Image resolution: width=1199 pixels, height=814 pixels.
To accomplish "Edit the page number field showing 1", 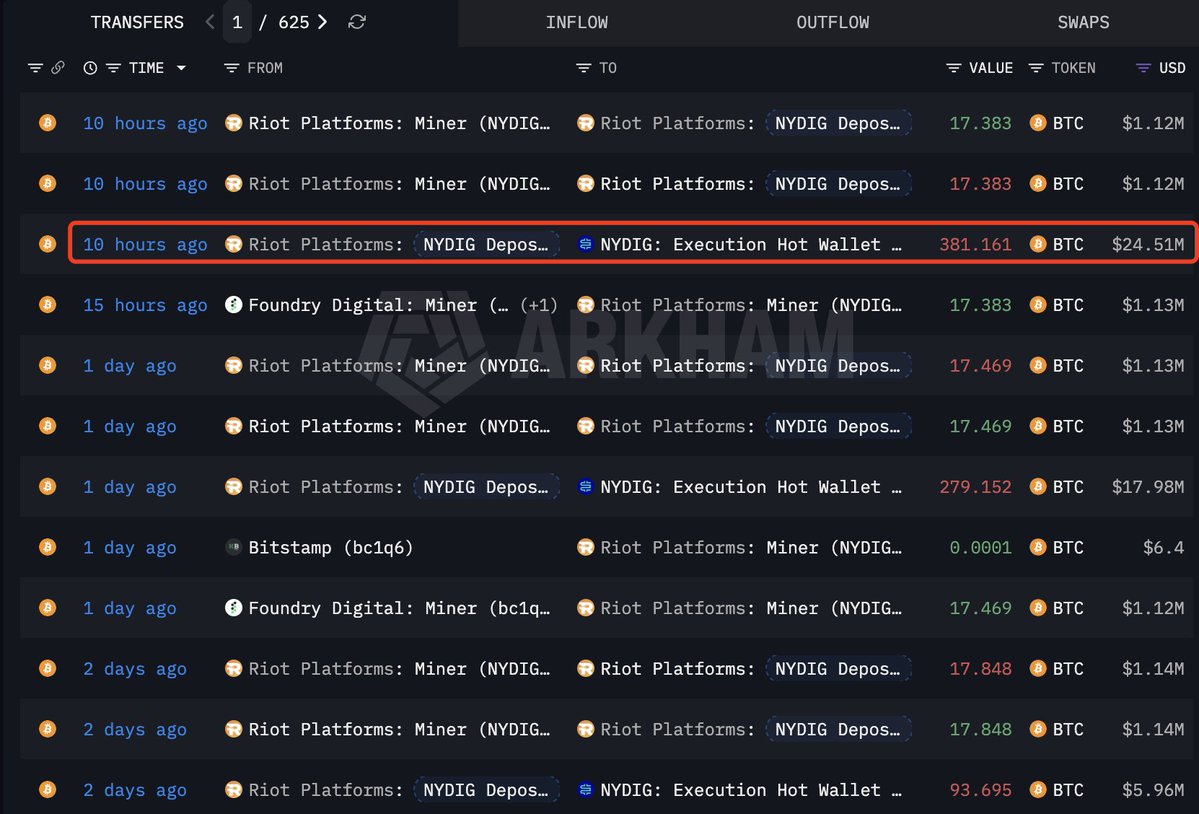I will tap(237, 22).
